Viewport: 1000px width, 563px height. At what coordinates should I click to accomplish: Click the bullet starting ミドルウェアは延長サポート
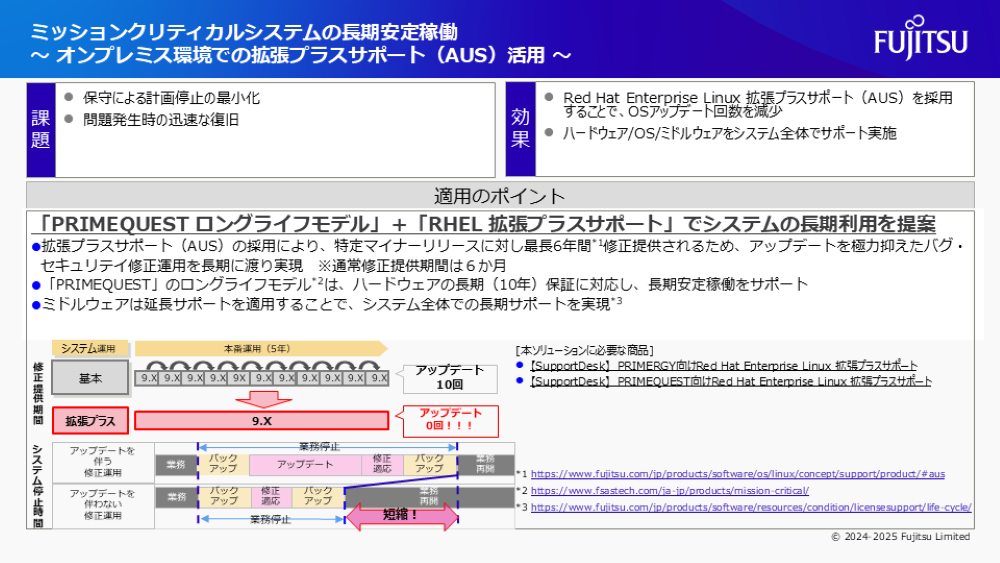[327, 304]
